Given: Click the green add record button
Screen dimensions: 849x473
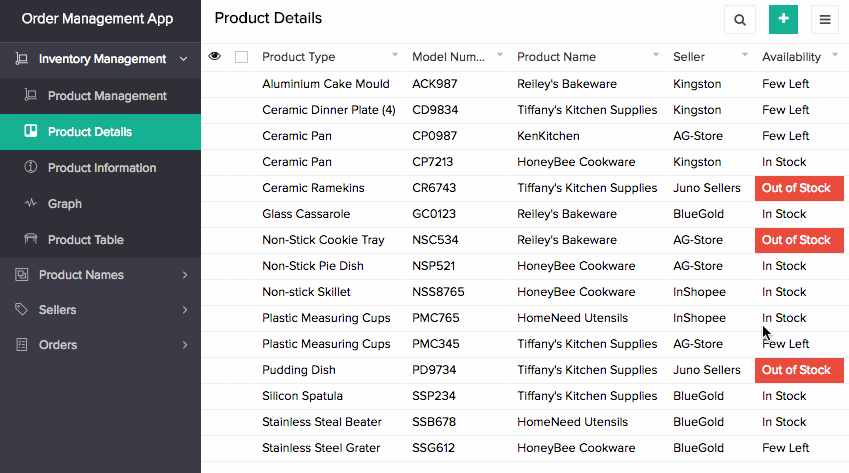Looking at the screenshot, I should 783,19.
